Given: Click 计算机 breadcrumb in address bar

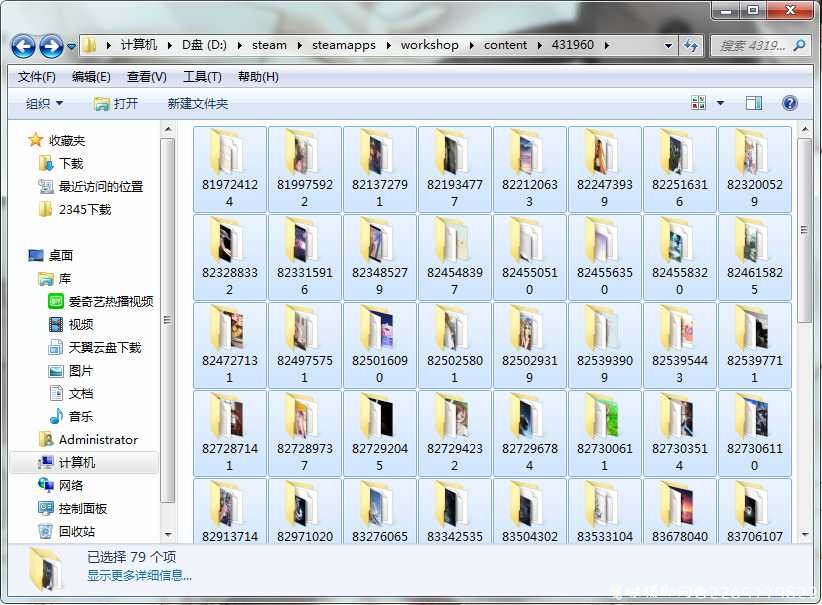Looking at the screenshot, I should click(x=138, y=45).
